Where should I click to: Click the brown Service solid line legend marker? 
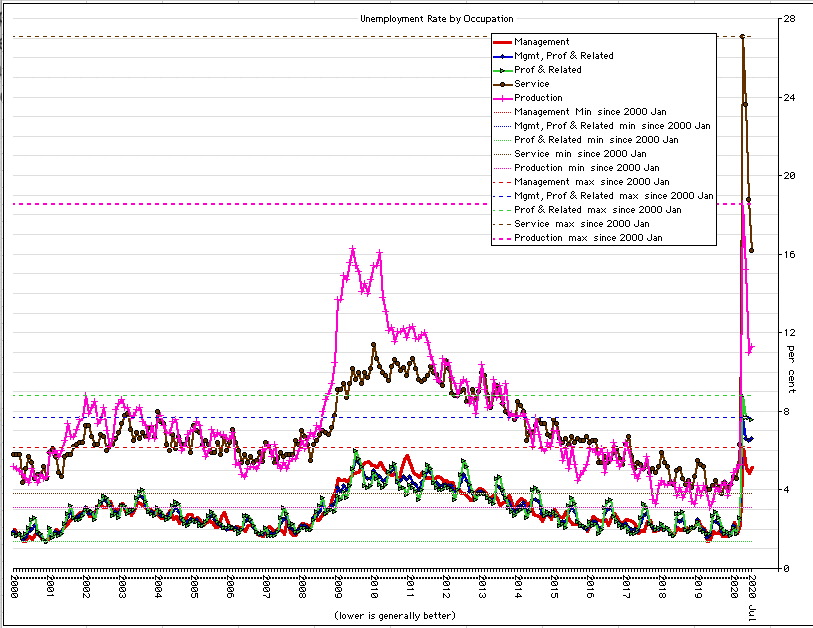[x=503, y=84]
